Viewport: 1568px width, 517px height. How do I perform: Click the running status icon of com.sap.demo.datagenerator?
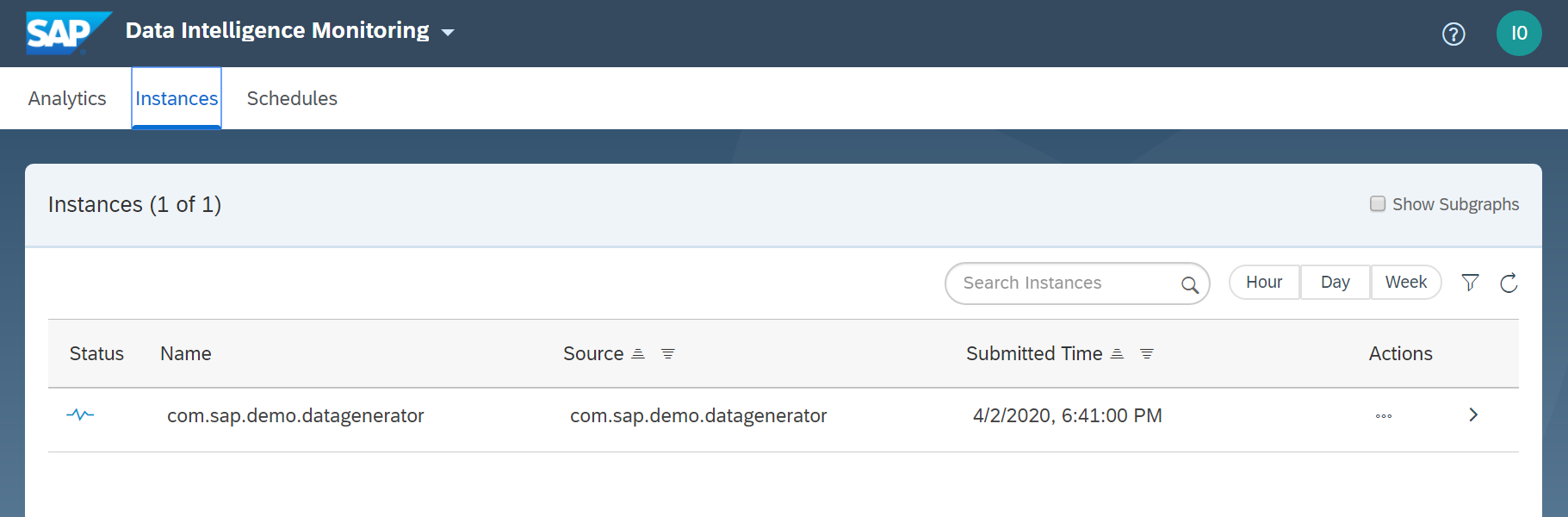click(80, 414)
